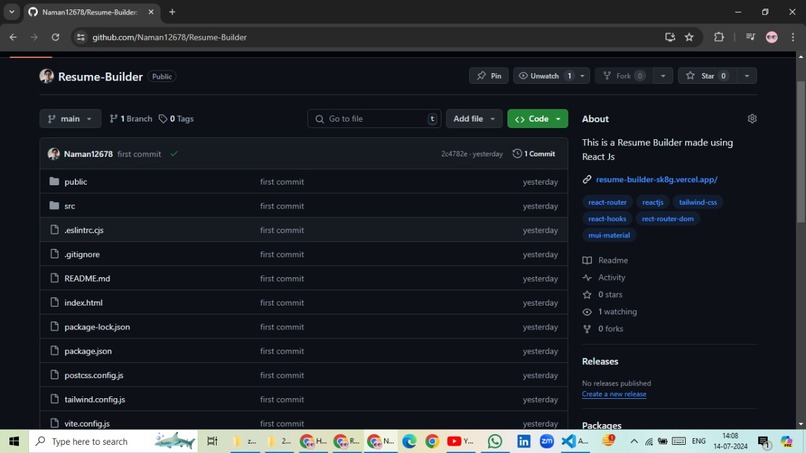Switch to the Resume-Builder browser tab

[90, 12]
